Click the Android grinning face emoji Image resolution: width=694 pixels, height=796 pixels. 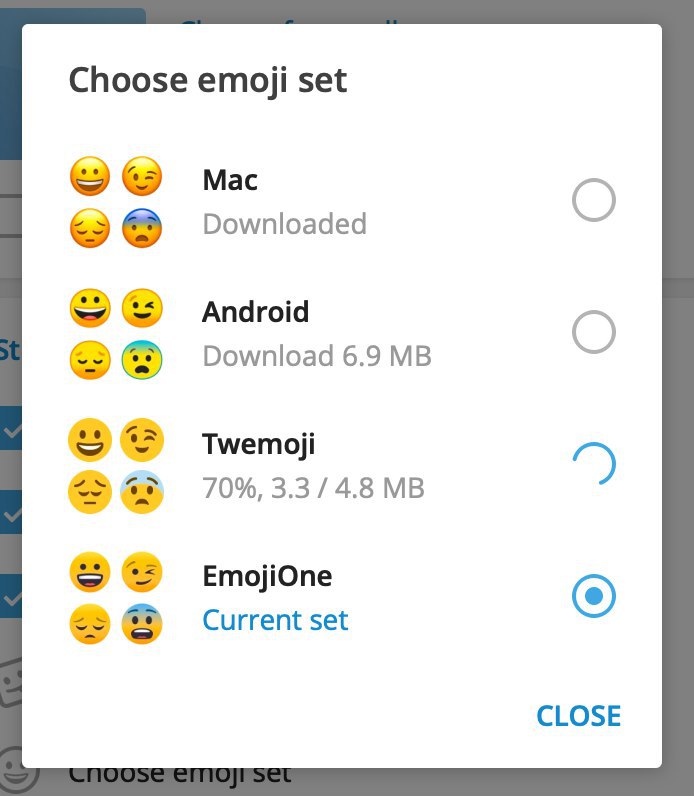click(x=89, y=309)
